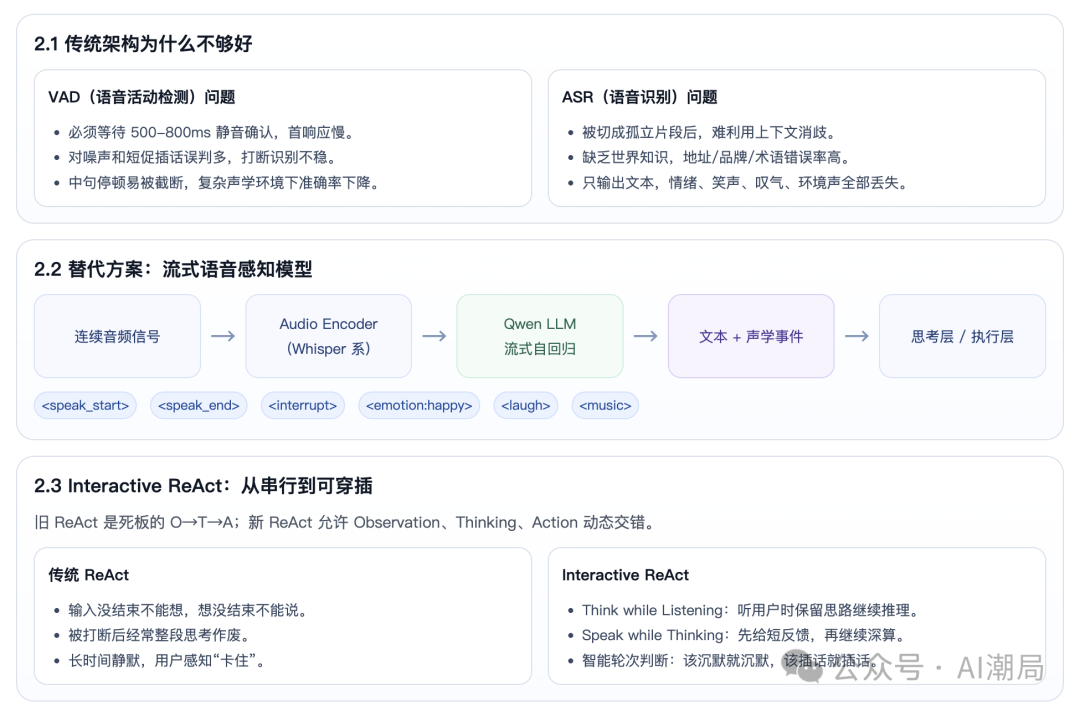Select the 连续音频信号 input block

(117, 336)
